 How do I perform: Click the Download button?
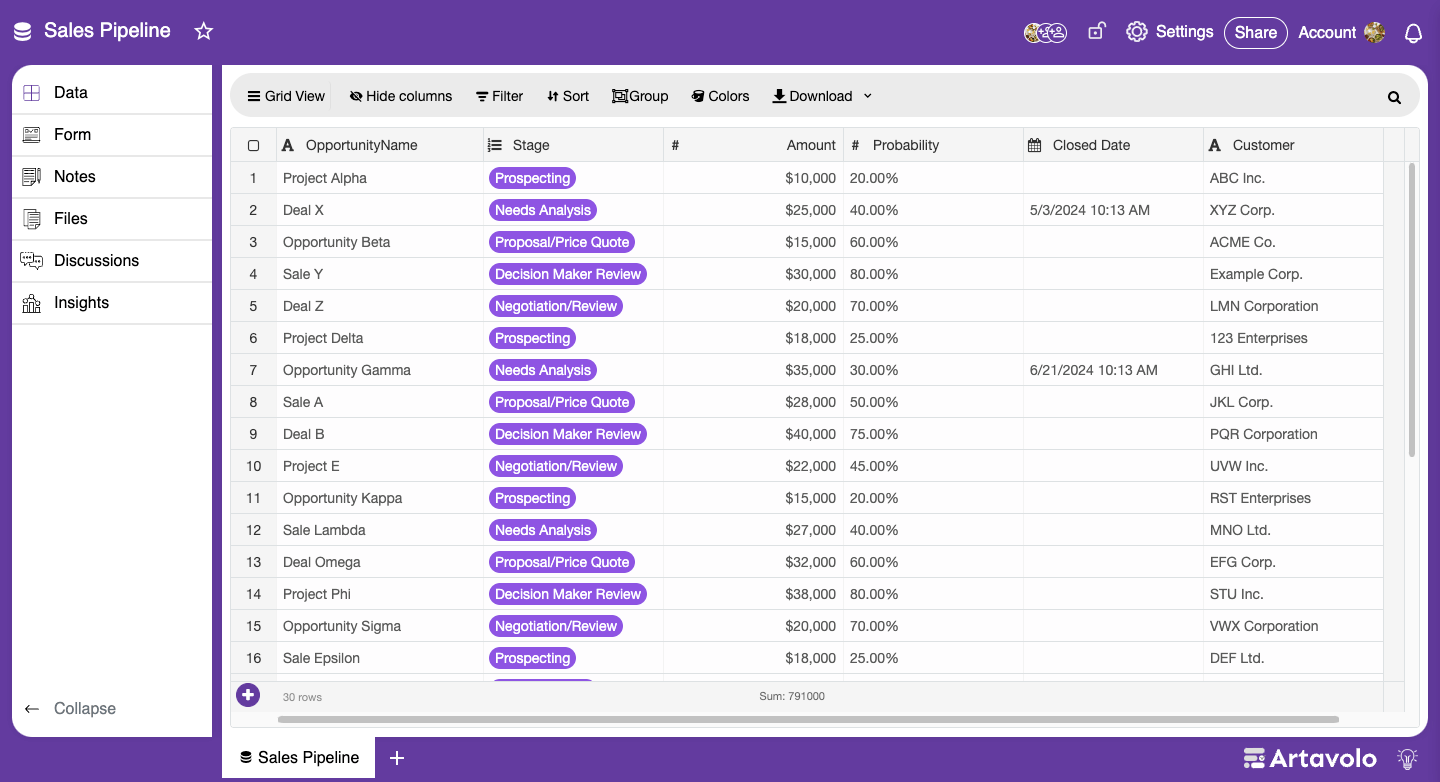pyautogui.click(x=812, y=96)
